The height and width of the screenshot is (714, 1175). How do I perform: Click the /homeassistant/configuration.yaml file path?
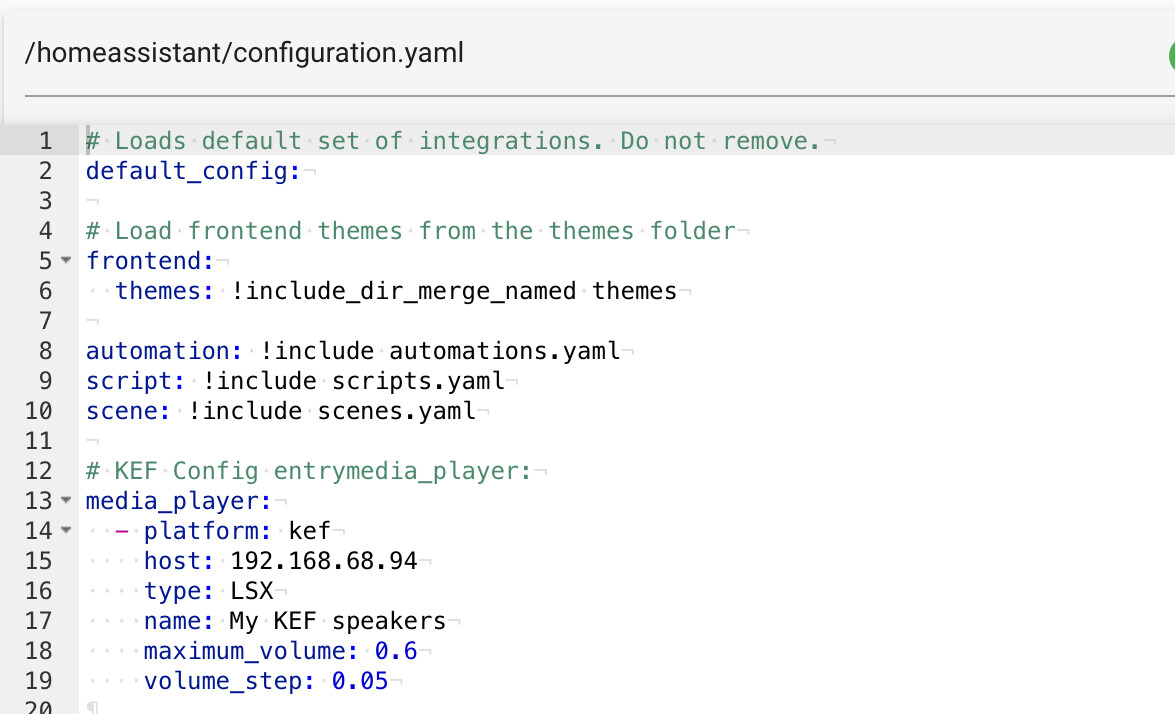click(x=245, y=53)
